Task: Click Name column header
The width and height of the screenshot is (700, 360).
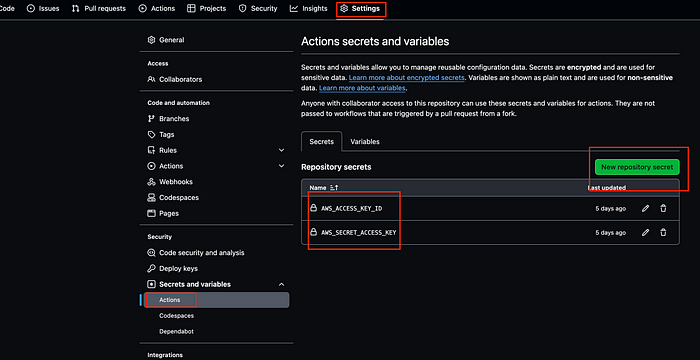Action: click(x=318, y=188)
